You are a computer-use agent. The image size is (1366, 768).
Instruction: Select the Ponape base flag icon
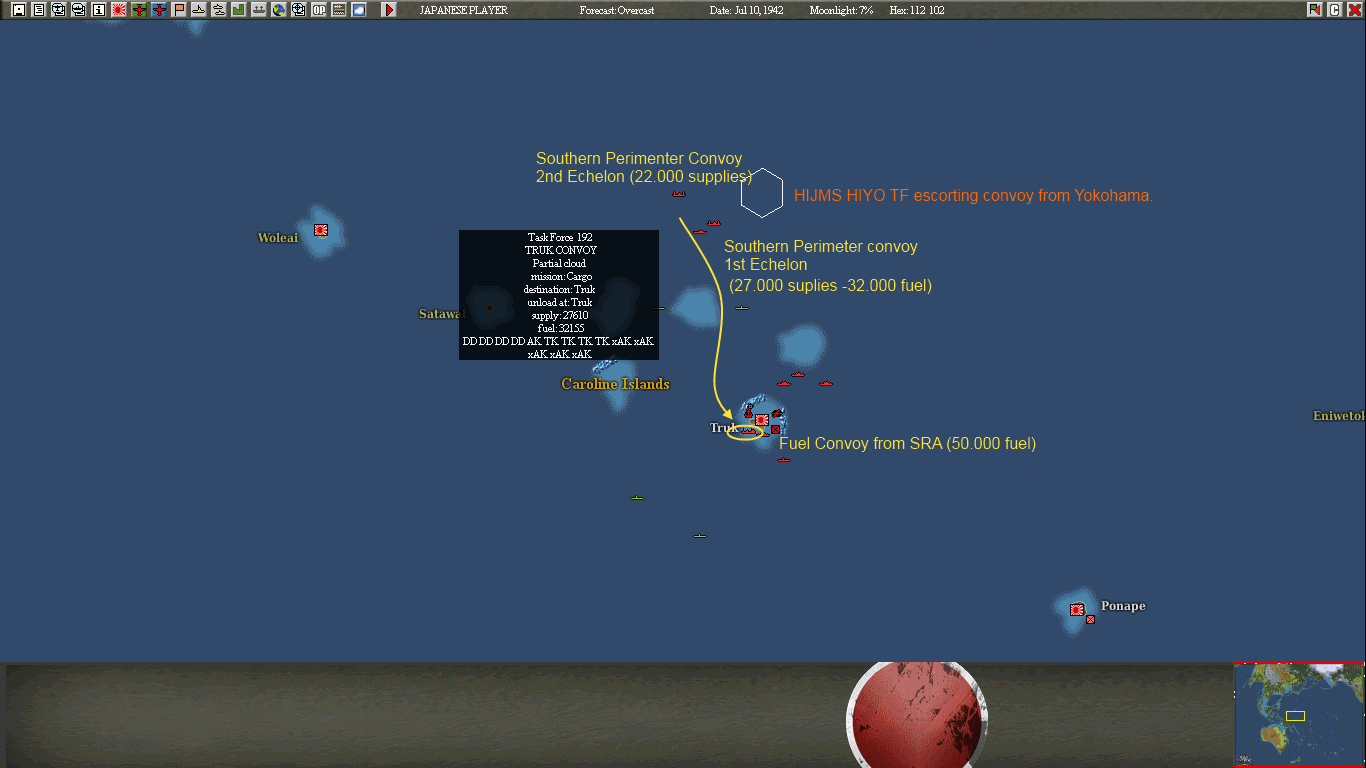click(x=1077, y=609)
